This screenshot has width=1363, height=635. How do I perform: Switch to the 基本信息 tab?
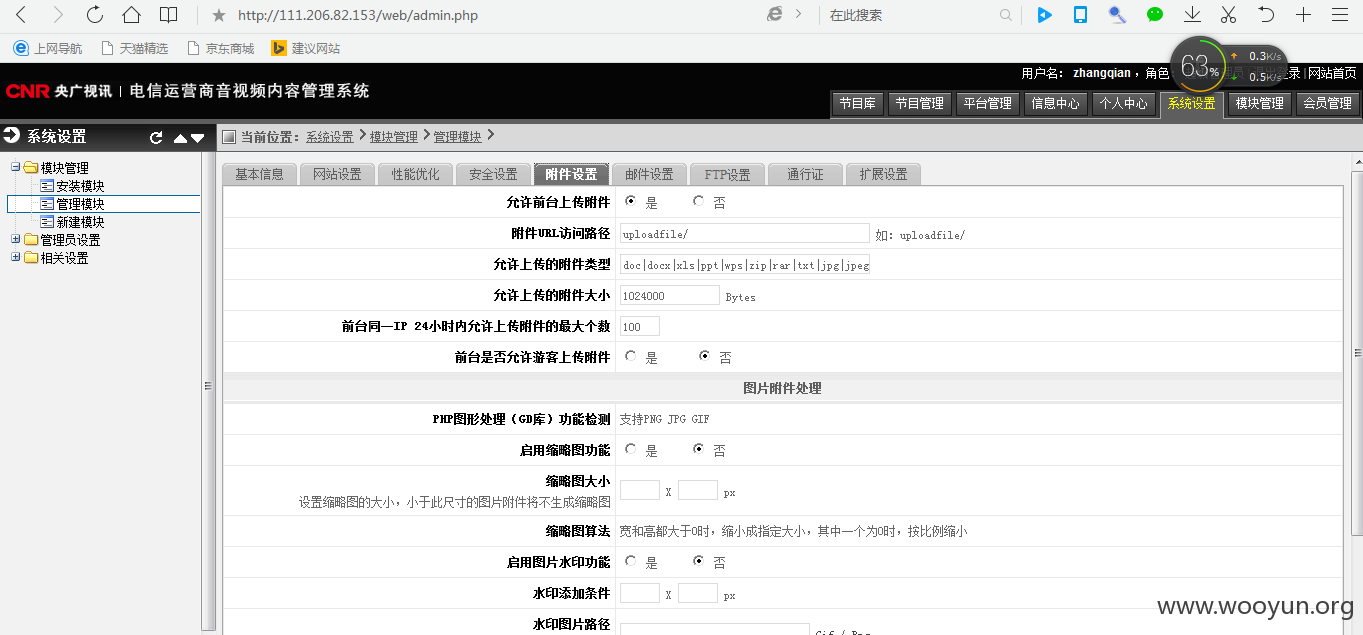point(259,174)
